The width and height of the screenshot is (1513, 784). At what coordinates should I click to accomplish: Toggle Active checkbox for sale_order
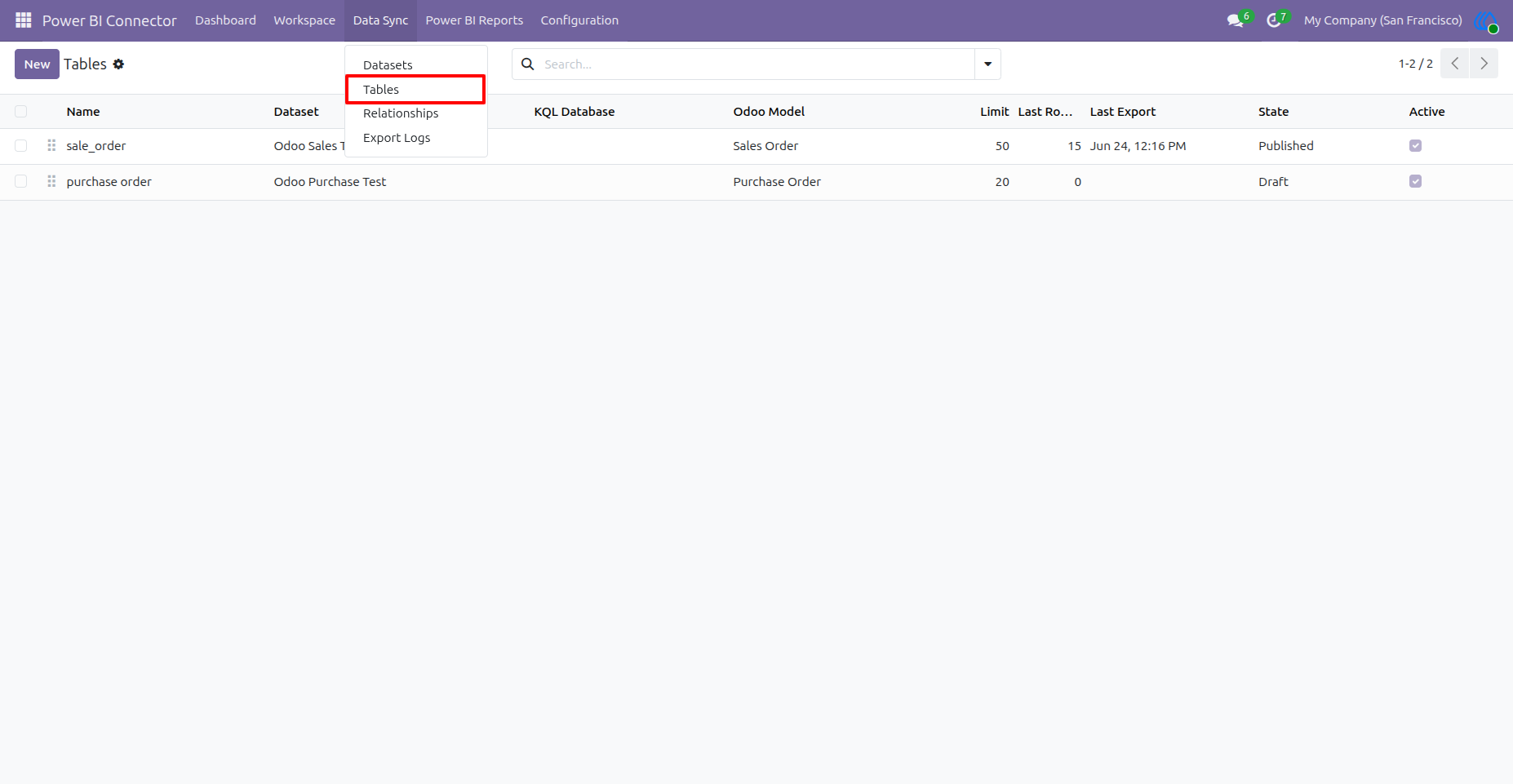point(1415,145)
